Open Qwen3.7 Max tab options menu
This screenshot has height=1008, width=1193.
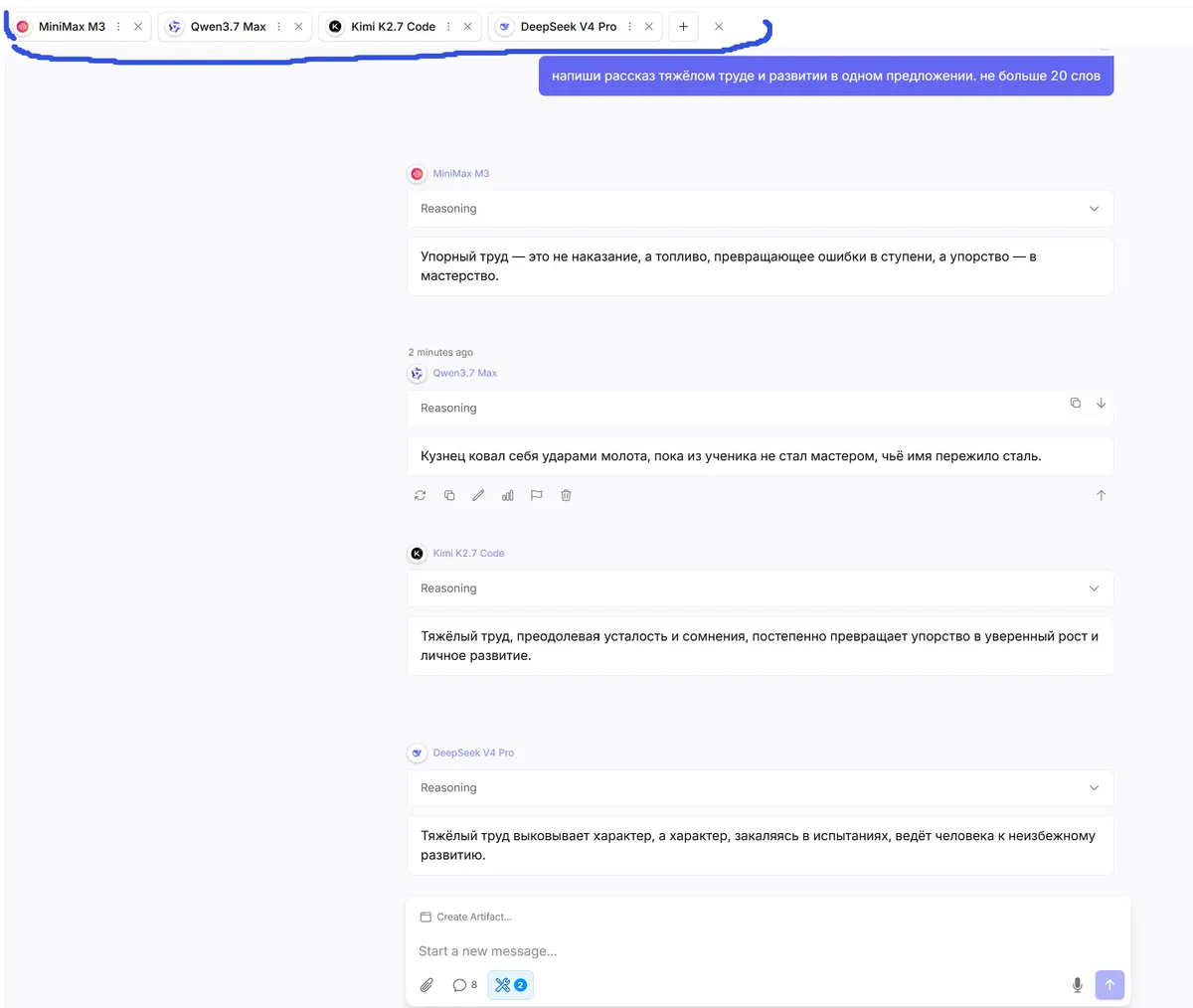278,27
